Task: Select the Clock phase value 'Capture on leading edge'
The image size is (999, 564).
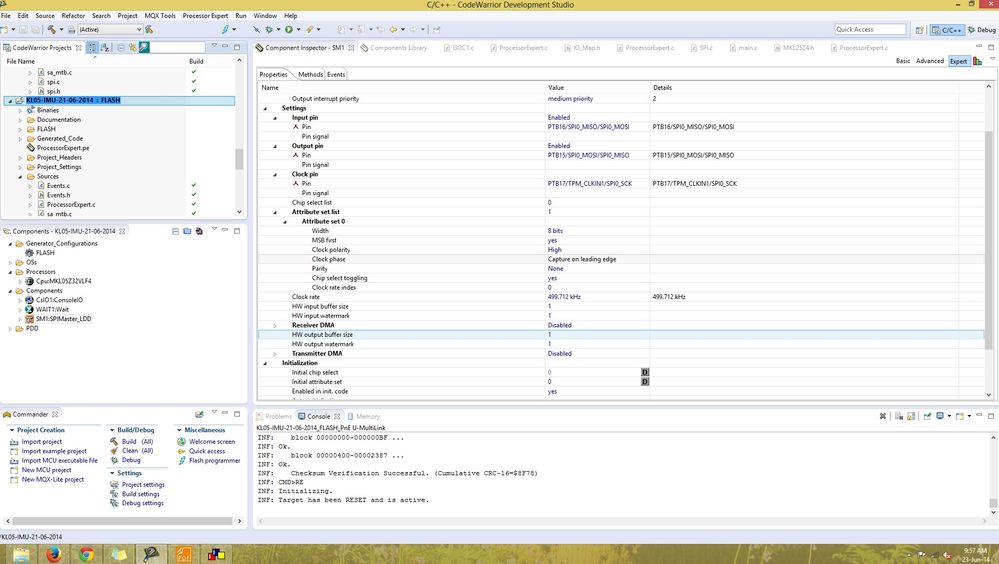Action: [x=582, y=259]
